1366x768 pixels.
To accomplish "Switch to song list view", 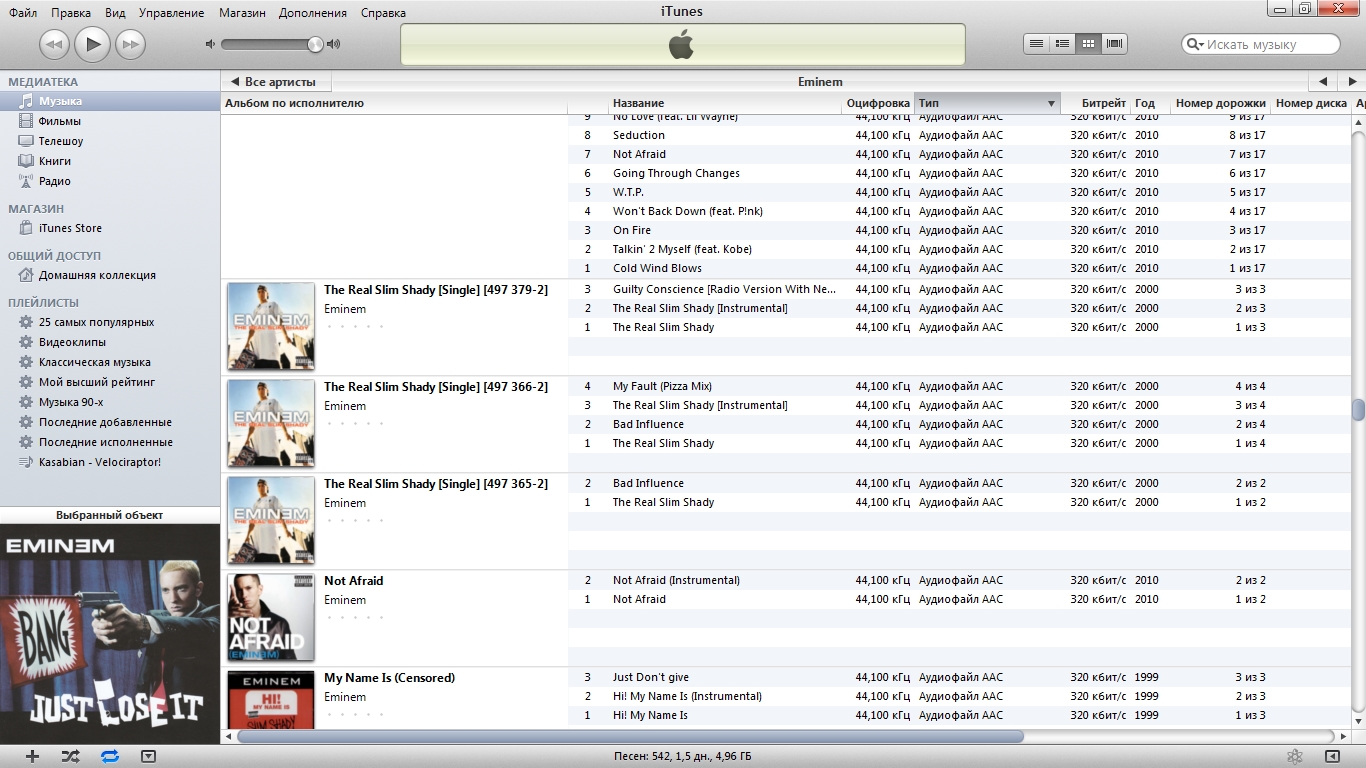I will pos(1037,44).
